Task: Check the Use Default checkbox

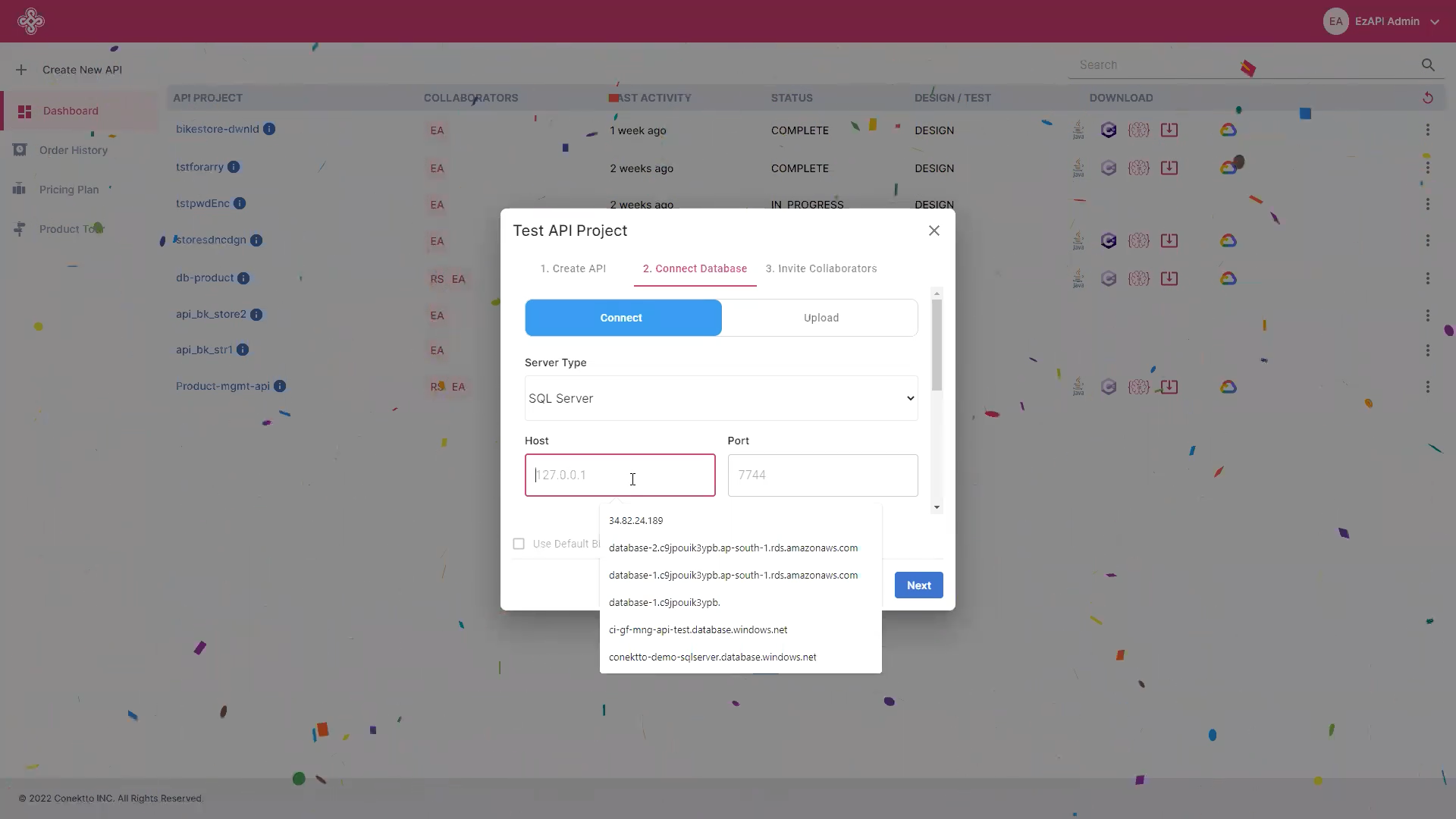Action: [x=519, y=544]
